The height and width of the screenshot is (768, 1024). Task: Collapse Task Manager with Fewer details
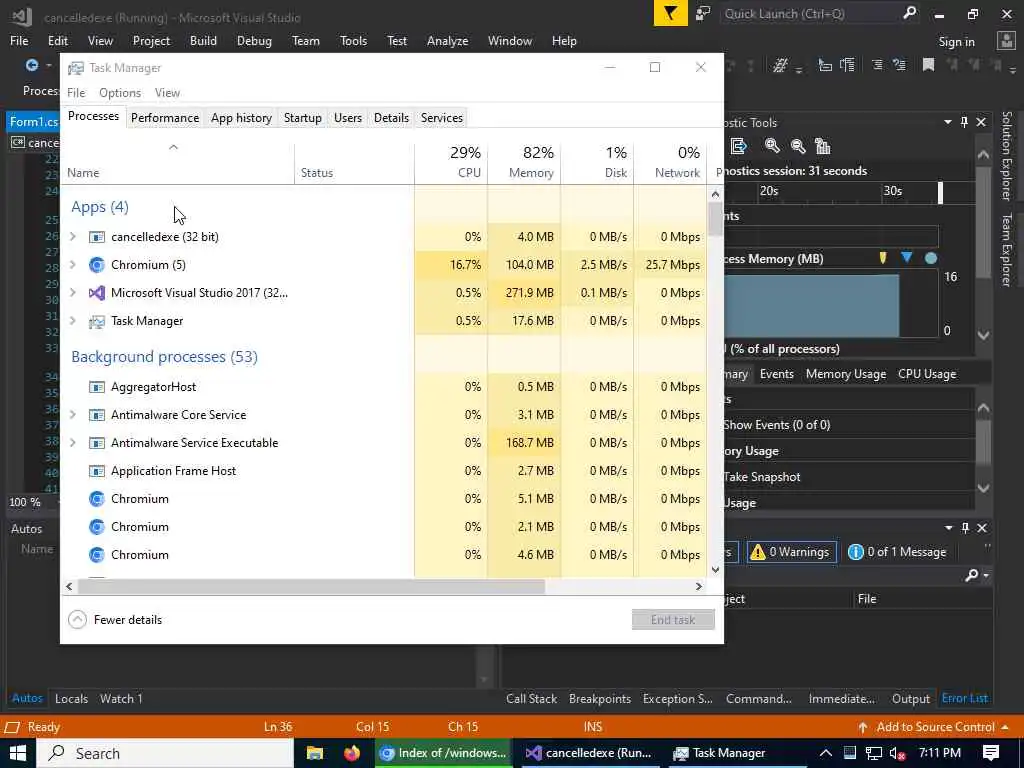[115, 620]
